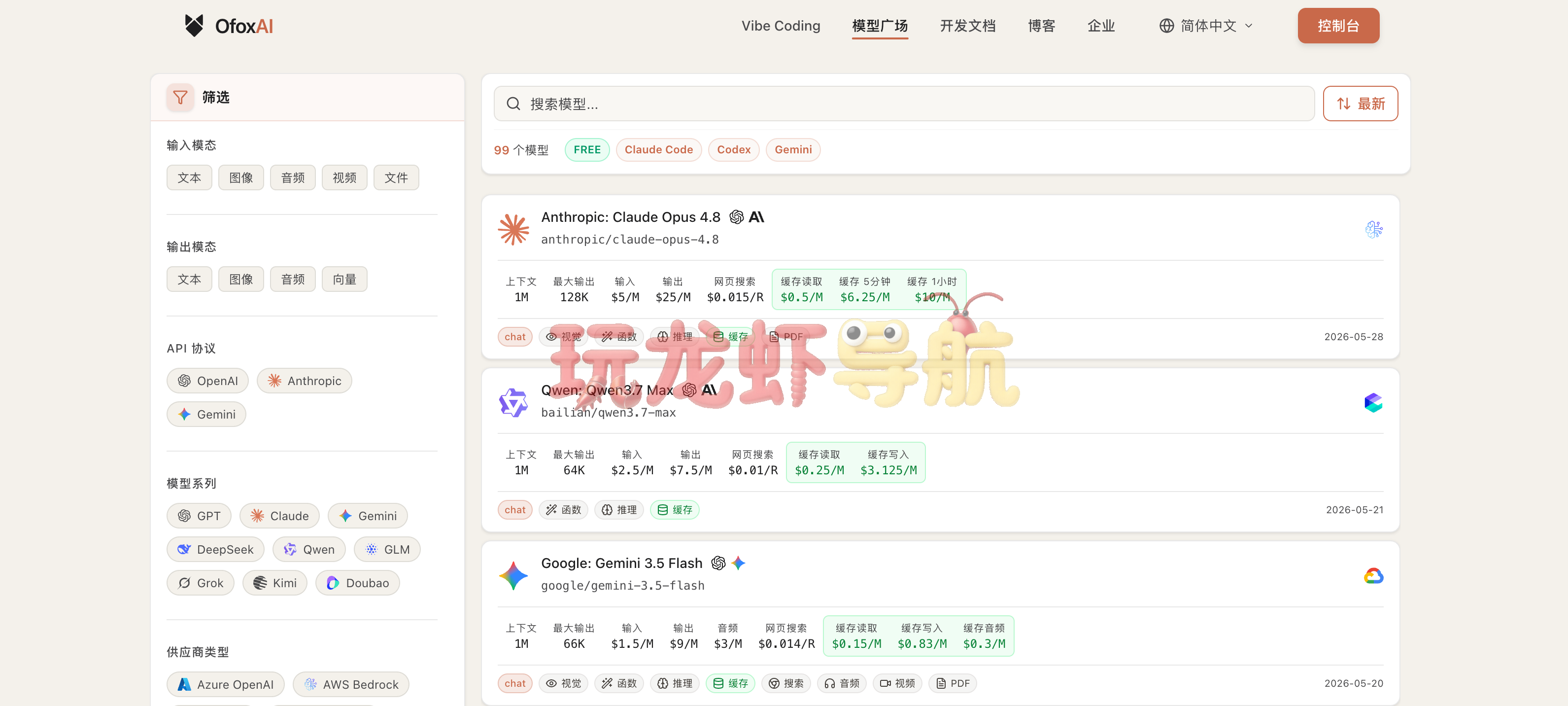This screenshot has height=706, width=1568.
Task: Click the 缓存 tag on Qwen card
Action: (x=675, y=510)
